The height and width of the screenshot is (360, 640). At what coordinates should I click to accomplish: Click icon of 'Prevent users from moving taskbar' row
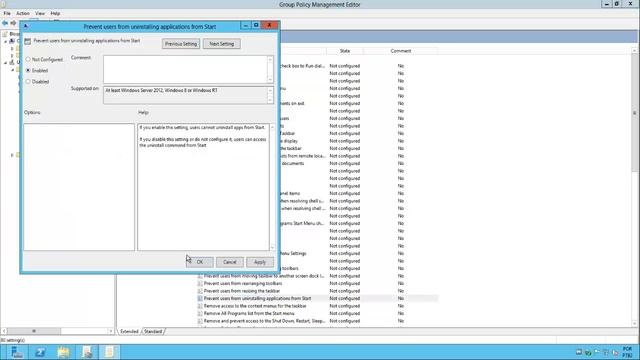click(200, 276)
